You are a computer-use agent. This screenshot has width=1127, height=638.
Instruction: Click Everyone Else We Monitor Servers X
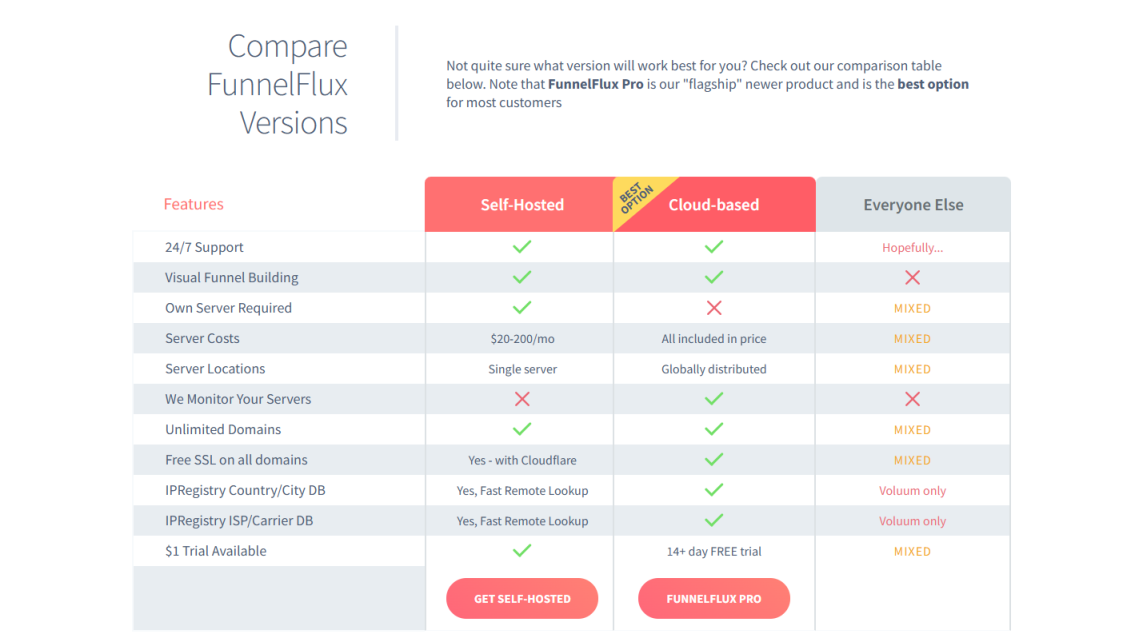912,399
